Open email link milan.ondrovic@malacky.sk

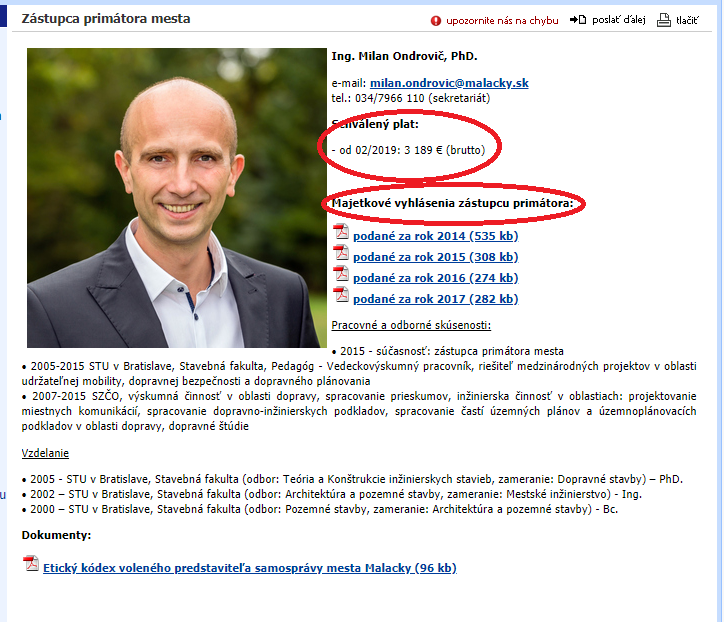[449, 83]
